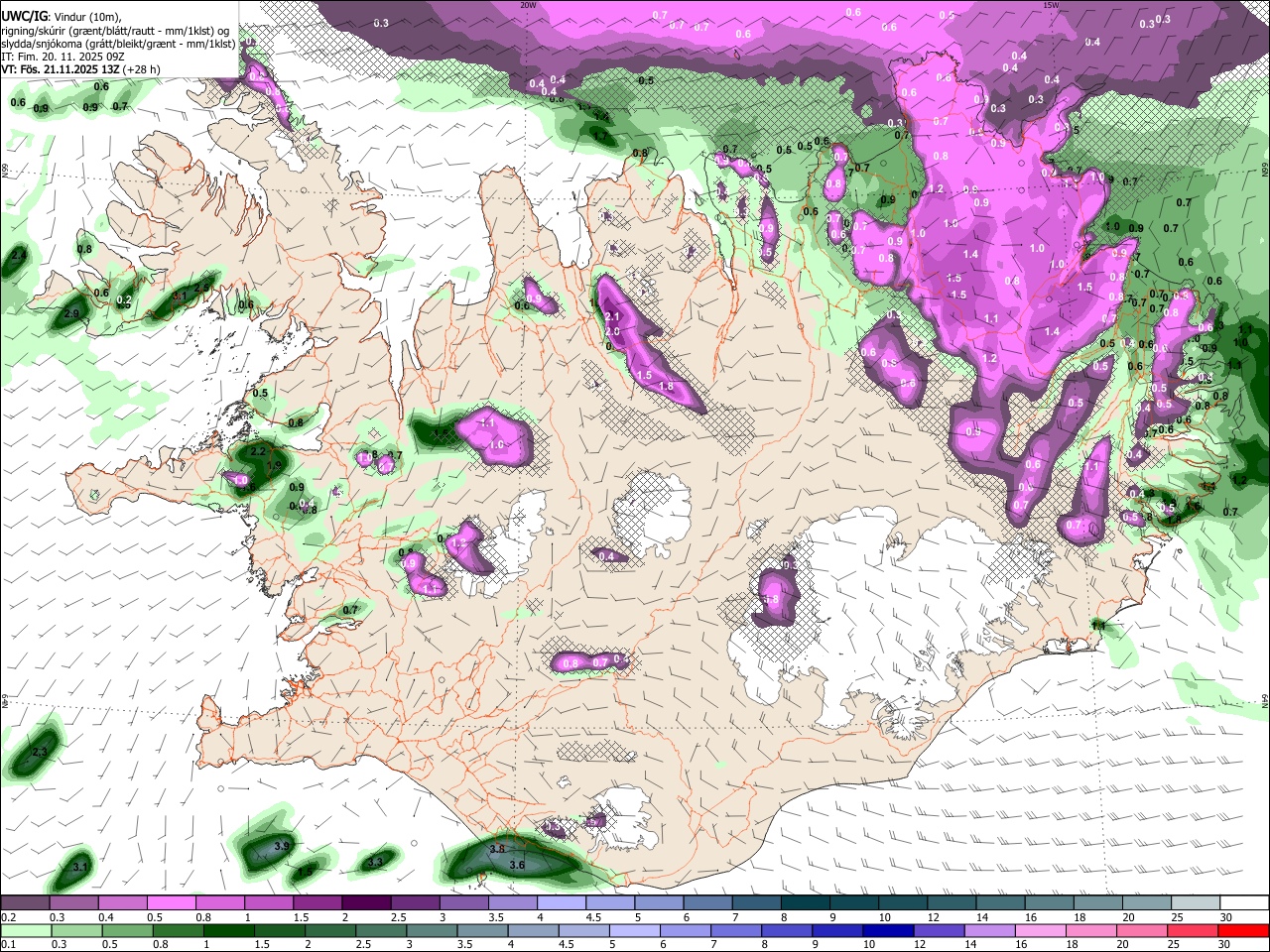The width and height of the screenshot is (1270, 952).
Task: Select the light pink 16–18 rain legend swatch
Action: 1041,930
